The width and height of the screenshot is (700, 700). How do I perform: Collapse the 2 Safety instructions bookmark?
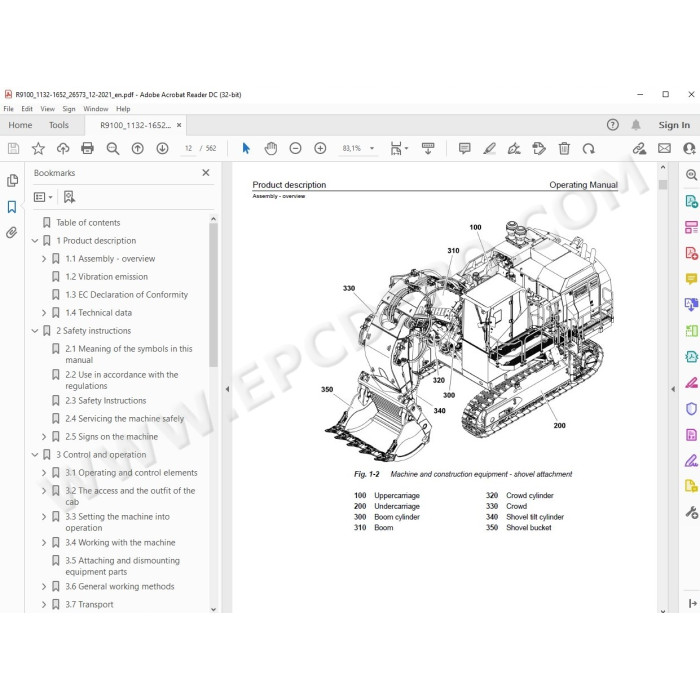[35, 331]
